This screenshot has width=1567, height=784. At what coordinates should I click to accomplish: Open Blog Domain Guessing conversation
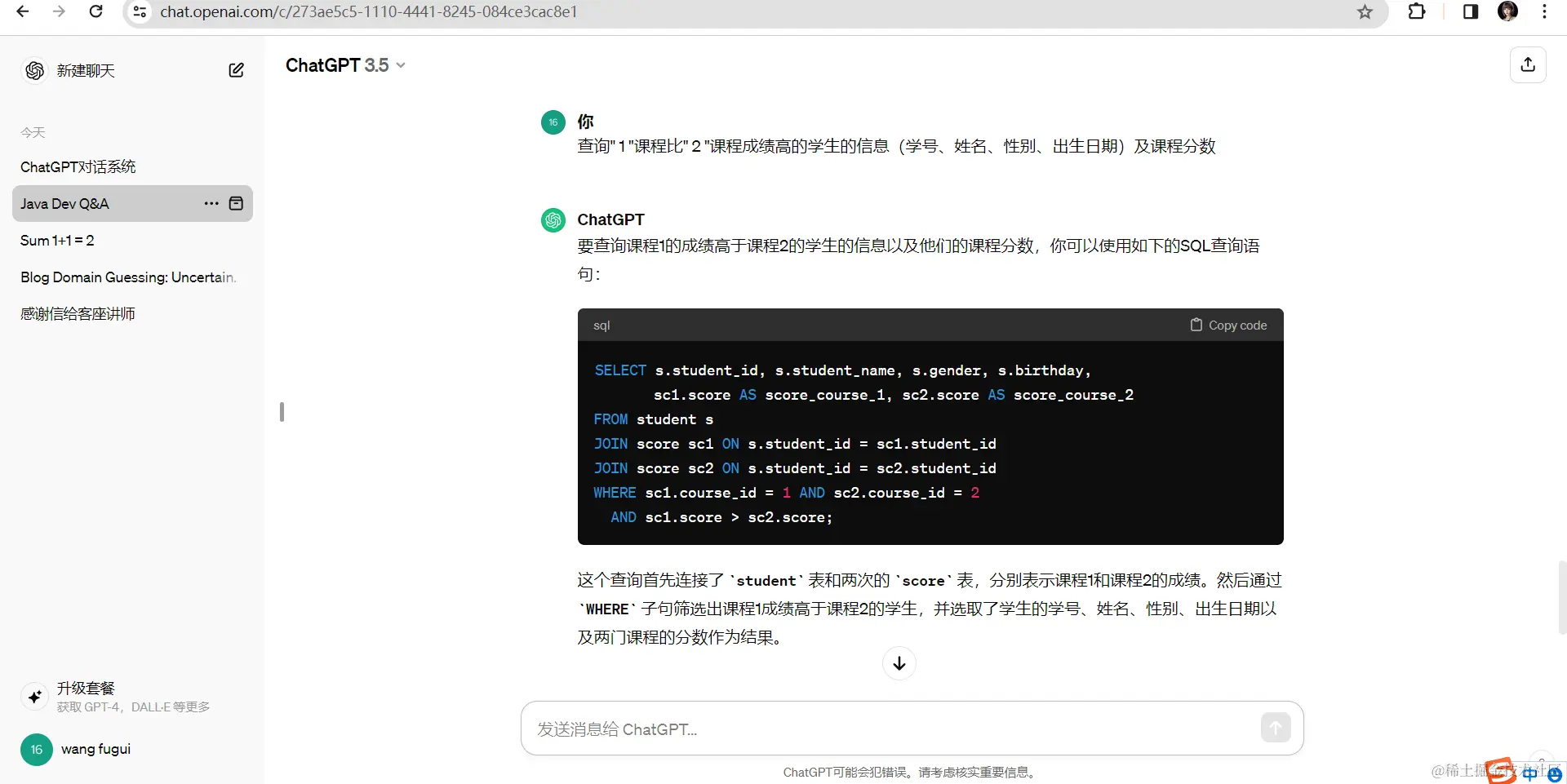pos(132,277)
